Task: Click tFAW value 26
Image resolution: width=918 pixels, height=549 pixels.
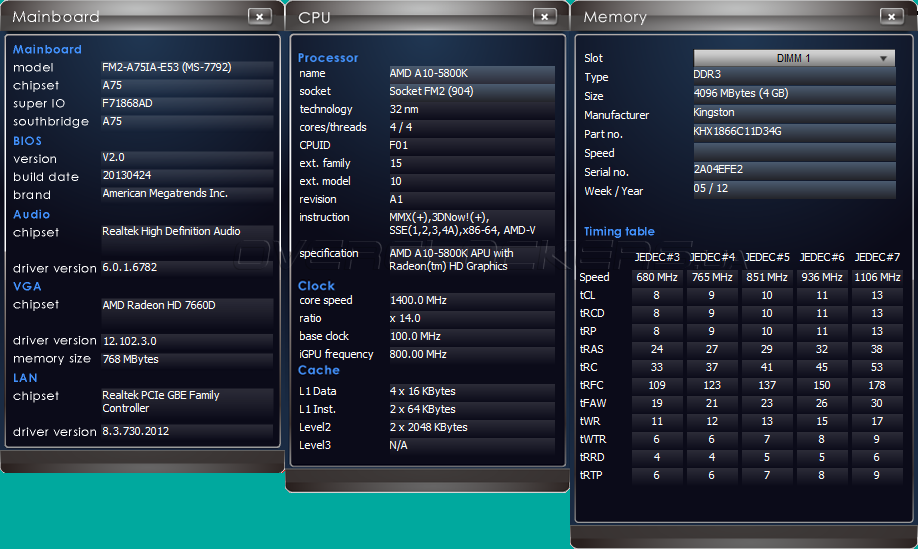Action: (822, 403)
